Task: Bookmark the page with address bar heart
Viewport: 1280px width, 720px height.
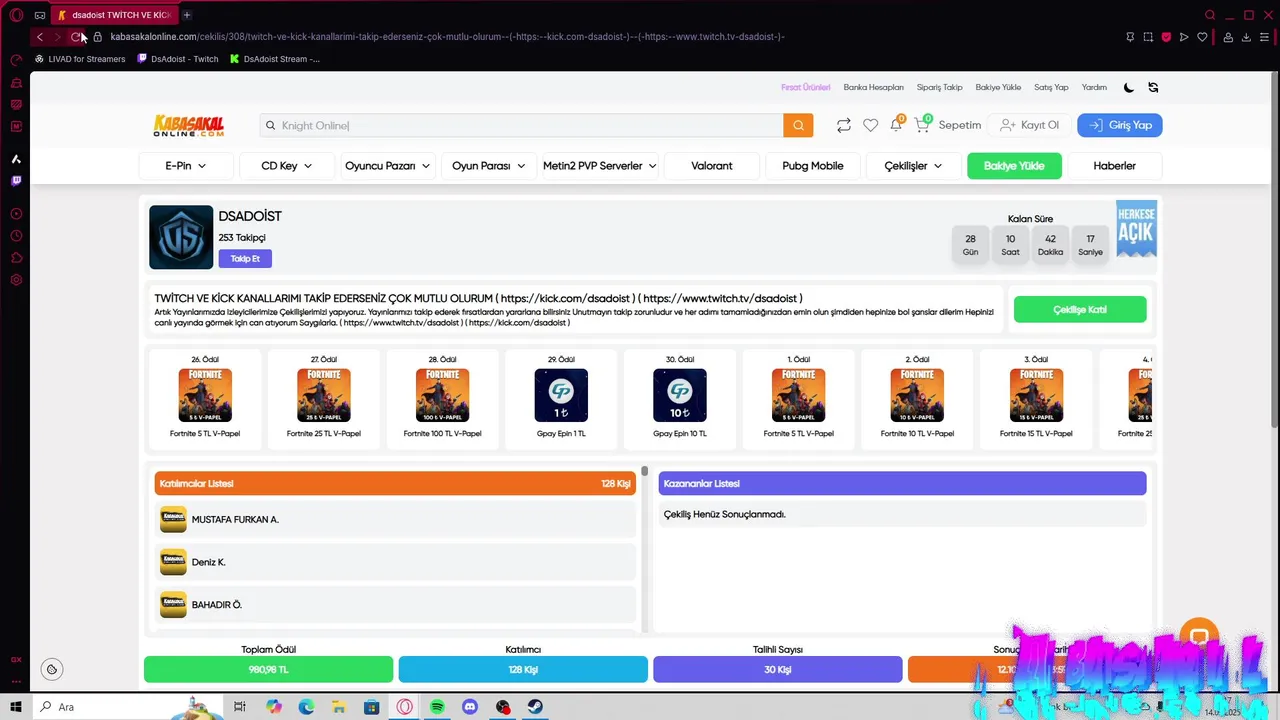Action: (1202, 37)
